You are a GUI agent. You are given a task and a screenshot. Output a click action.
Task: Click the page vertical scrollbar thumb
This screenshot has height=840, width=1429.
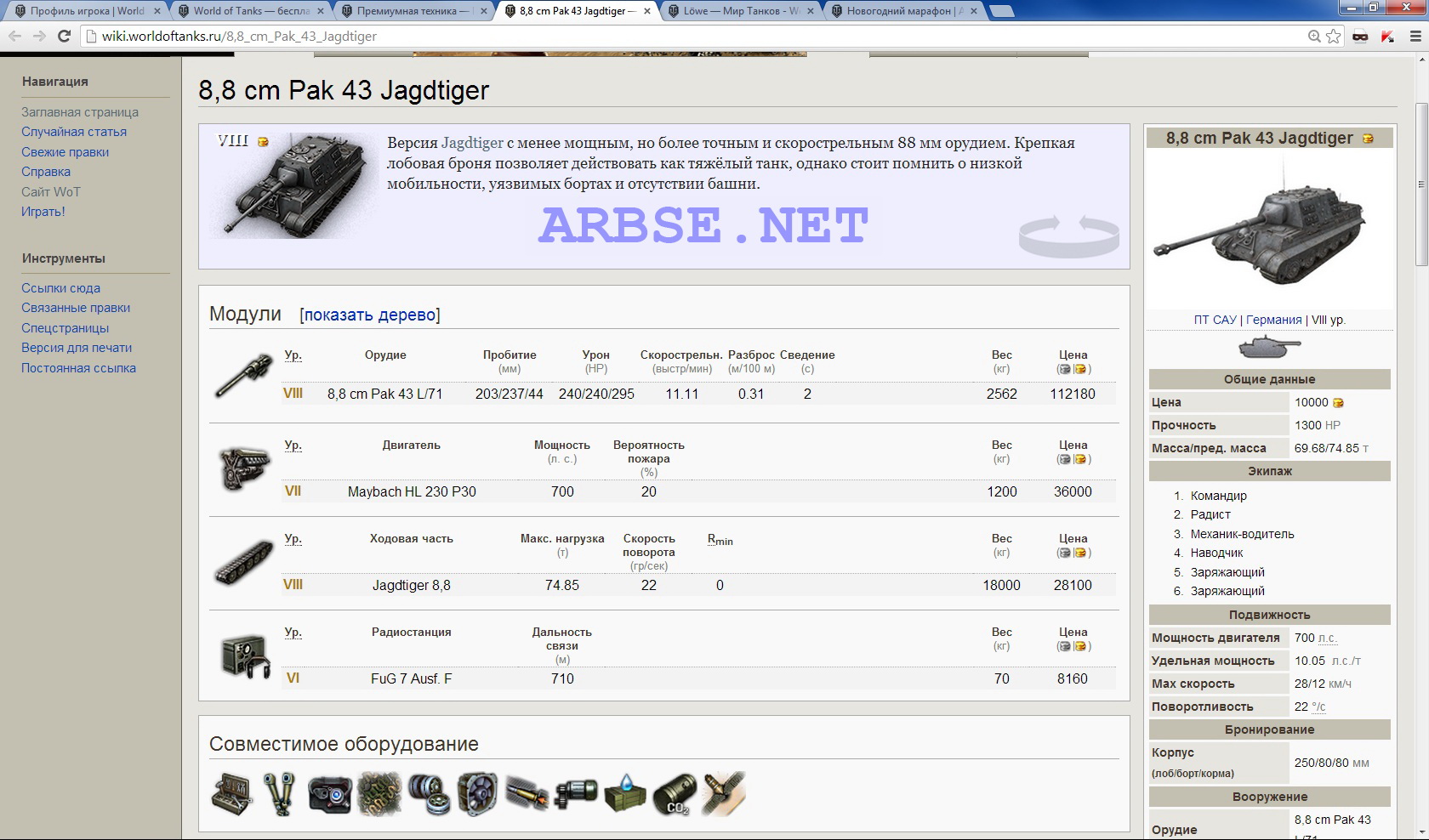pyautogui.click(x=1421, y=184)
